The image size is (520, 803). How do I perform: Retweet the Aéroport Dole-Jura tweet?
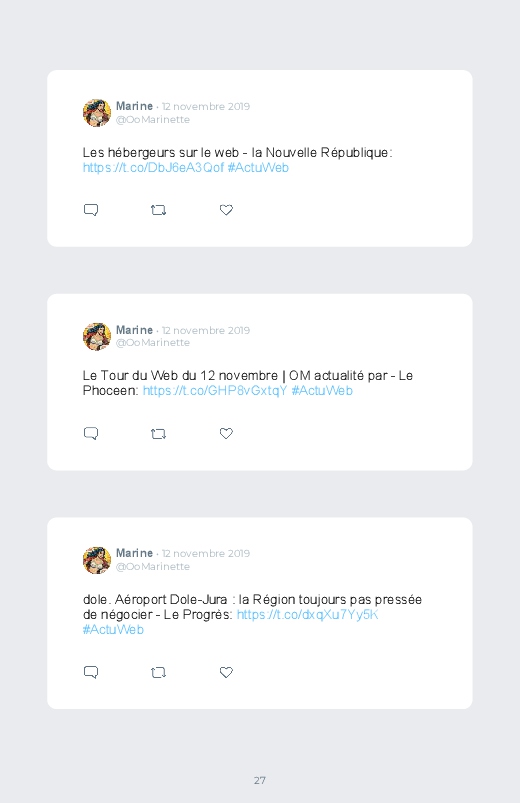pyautogui.click(x=158, y=672)
